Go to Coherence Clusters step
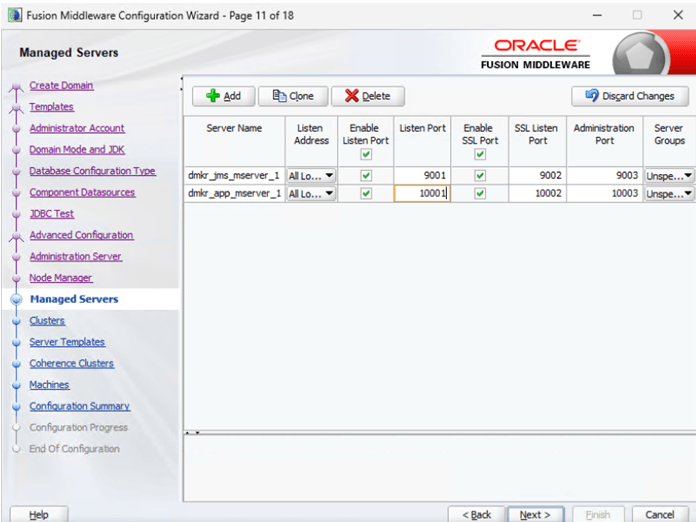This screenshot has width=696, height=522. click(x=71, y=363)
